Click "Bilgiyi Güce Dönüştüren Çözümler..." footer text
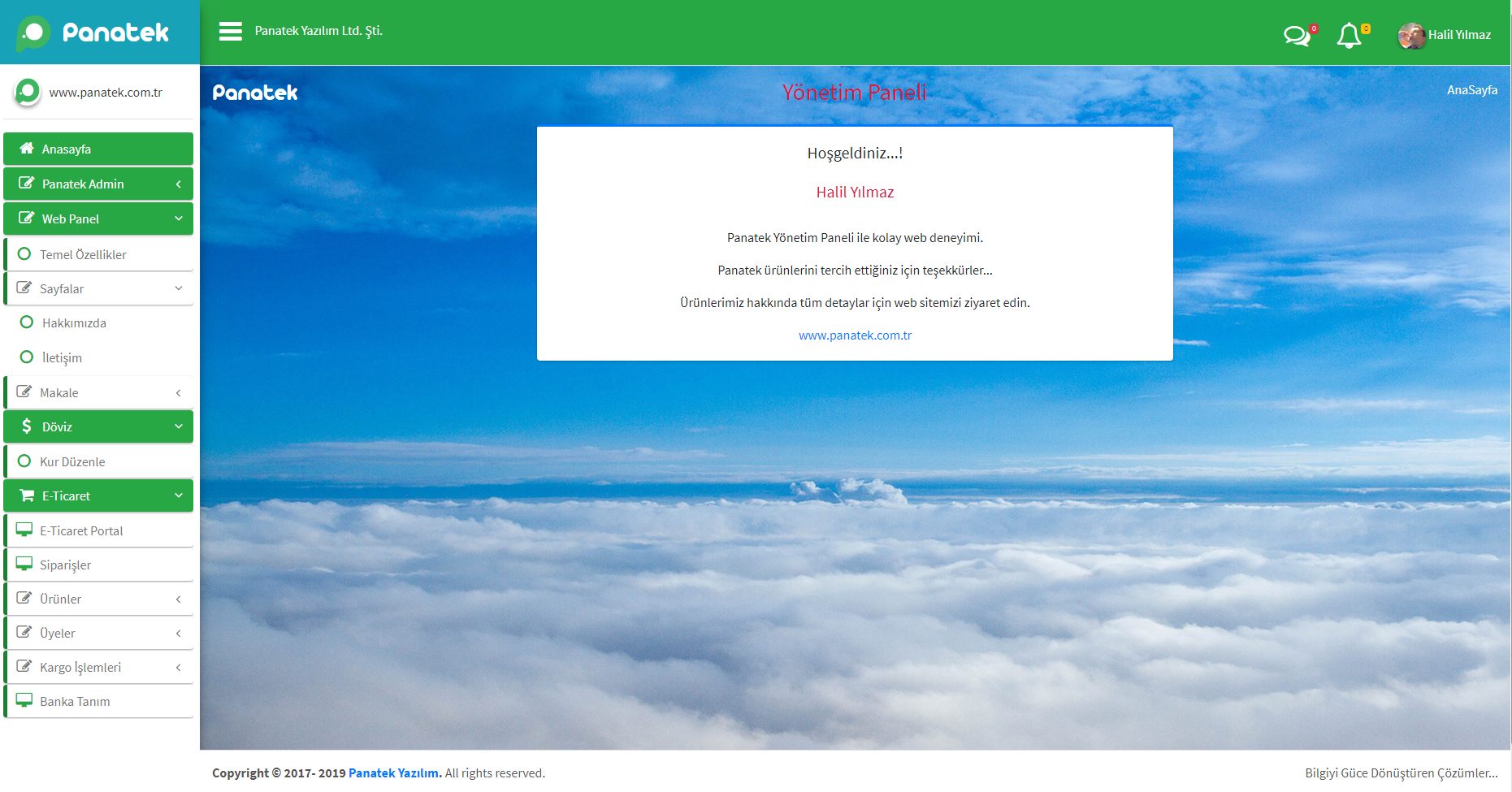 click(x=1401, y=773)
